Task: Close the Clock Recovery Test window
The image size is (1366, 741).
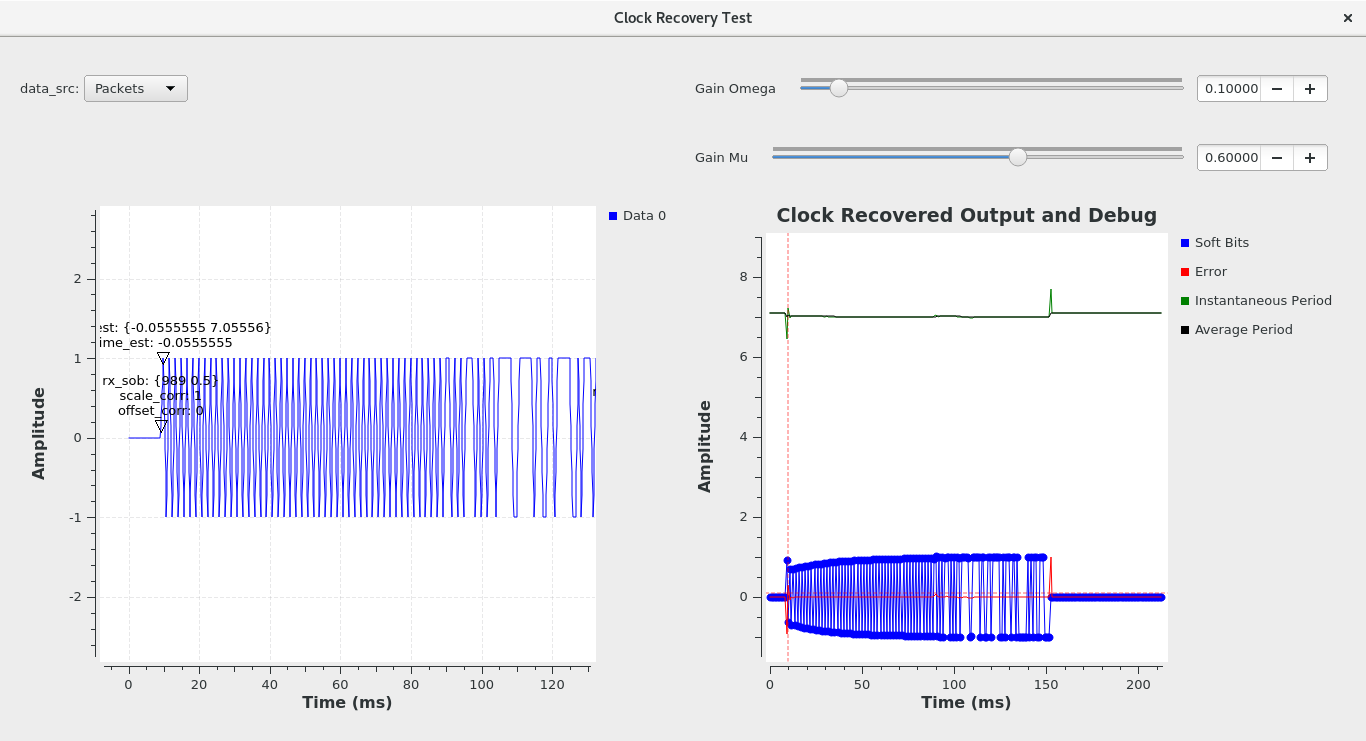Action: pos(1348,18)
